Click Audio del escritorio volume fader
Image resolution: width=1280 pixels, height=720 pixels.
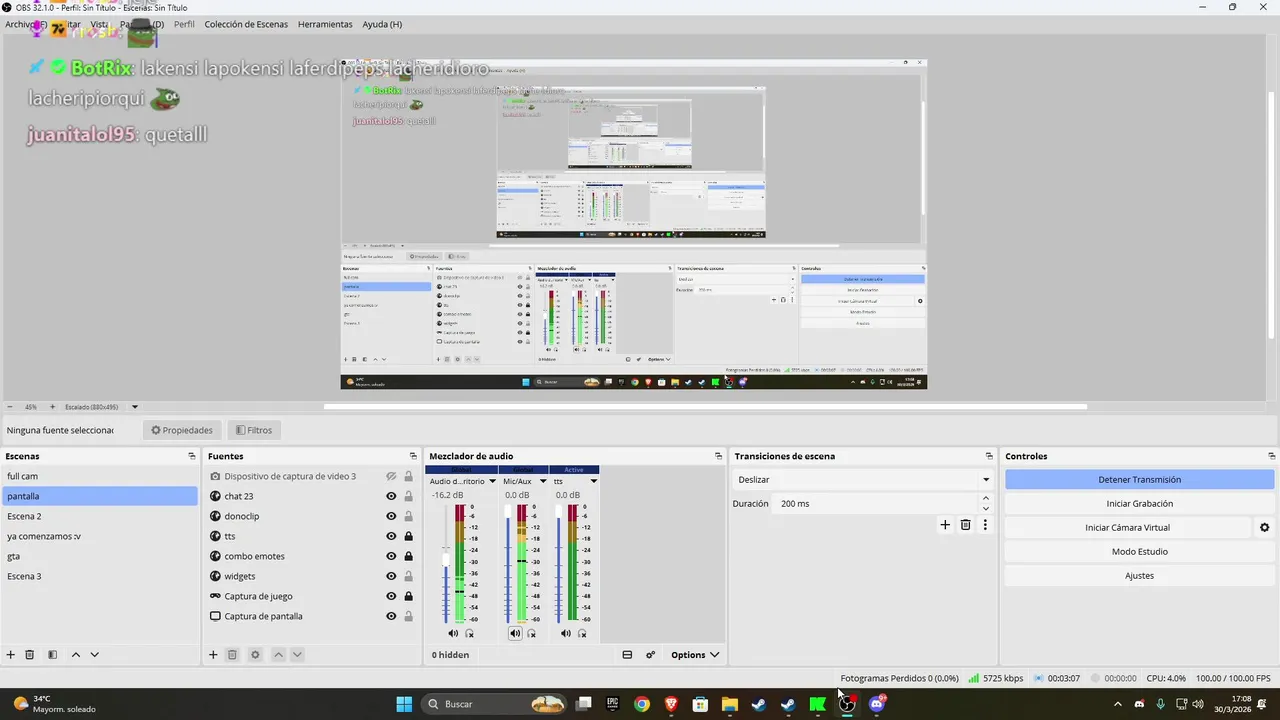[446, 560]
